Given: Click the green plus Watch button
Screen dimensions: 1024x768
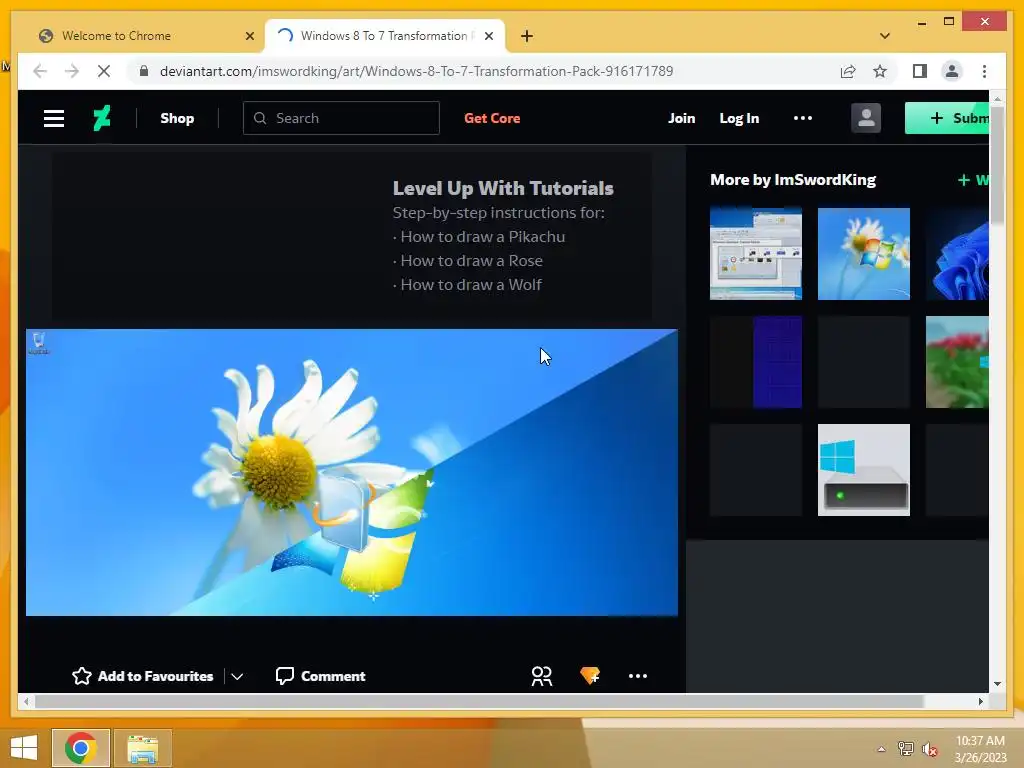Looking at the screenshot, I should point(972,180).
